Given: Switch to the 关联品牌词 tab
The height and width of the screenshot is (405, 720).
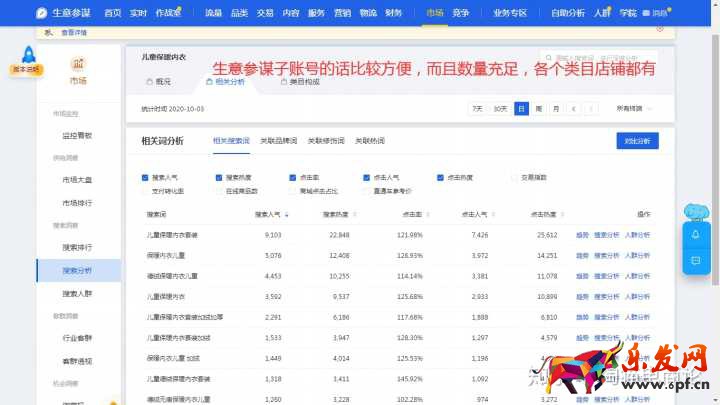Looking at the screenshot, I should [x=278, y=141].
